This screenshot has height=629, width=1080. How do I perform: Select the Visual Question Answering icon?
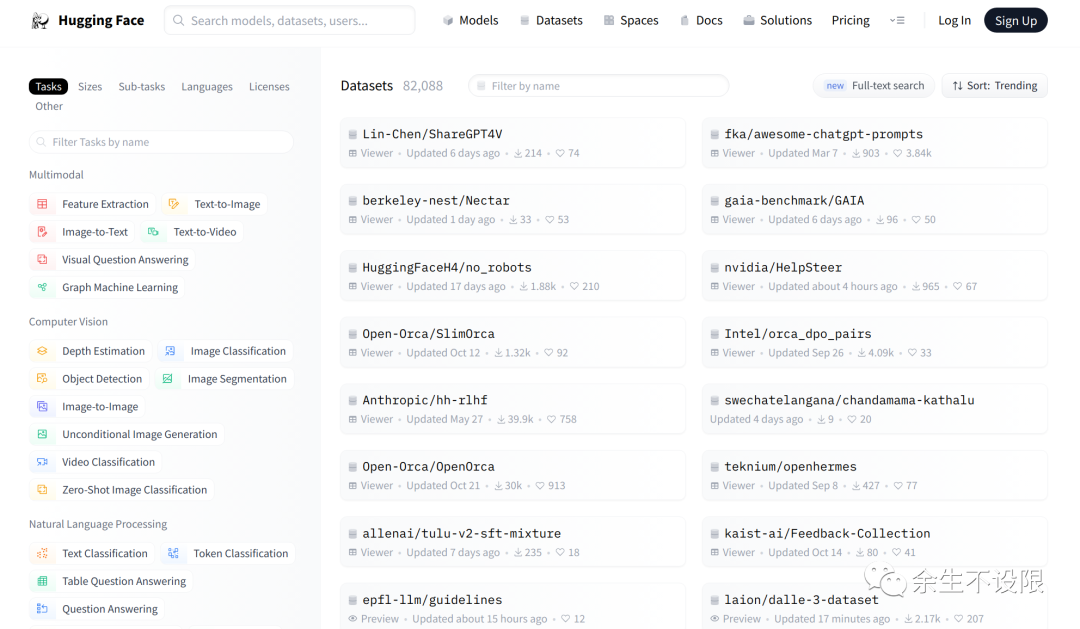coord(42,260)
